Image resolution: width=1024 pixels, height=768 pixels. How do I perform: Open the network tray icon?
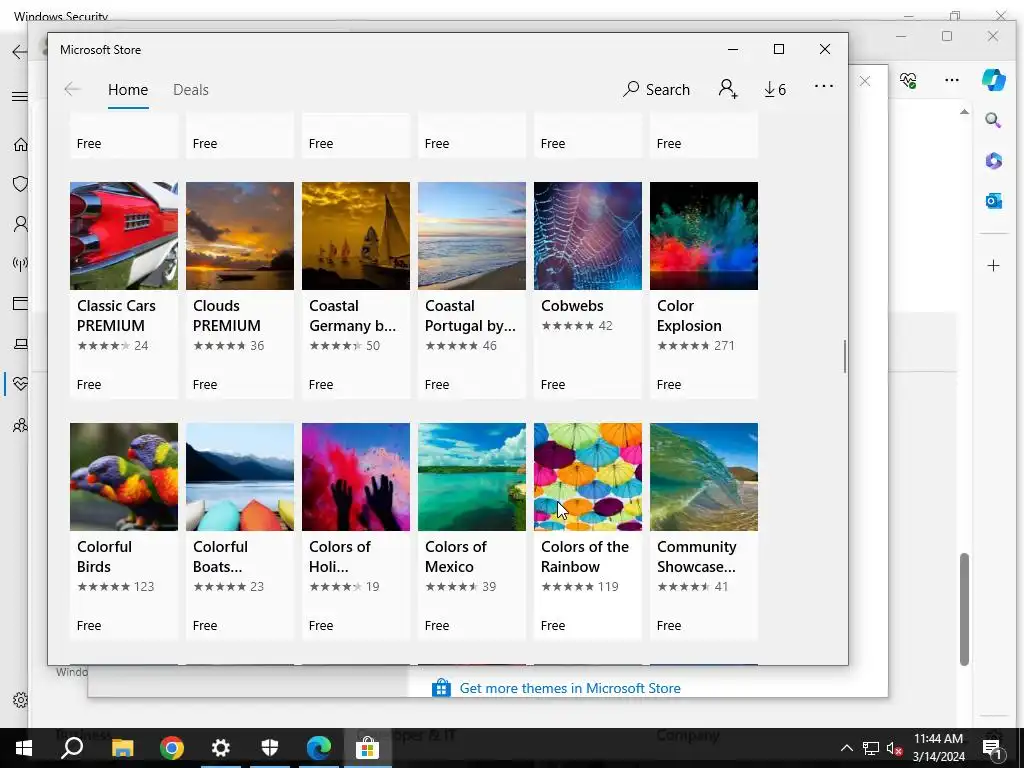[871, 748]
